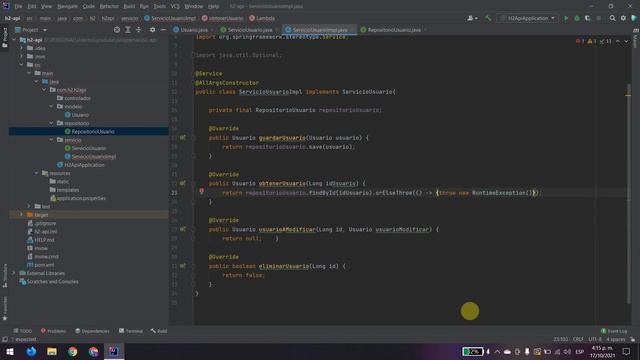Open the TODO tool window
The height and width of the screenshot is (360, 640).
pos(22,331)
